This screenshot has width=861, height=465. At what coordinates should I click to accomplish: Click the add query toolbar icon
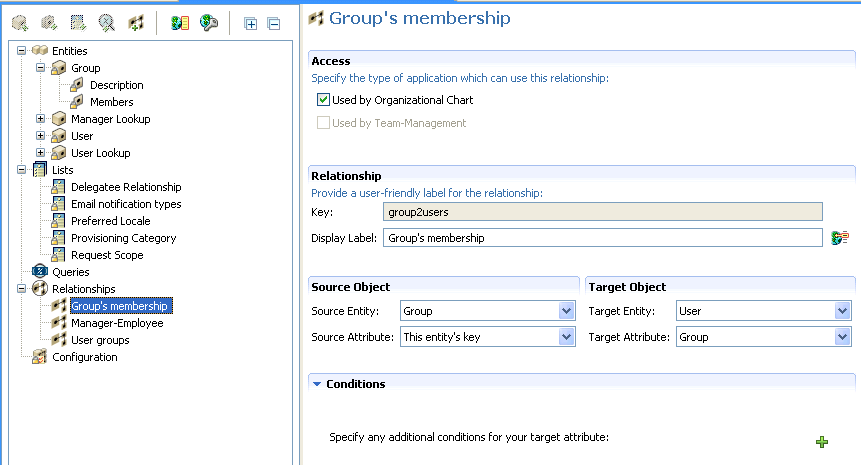(x=106, y=22)
